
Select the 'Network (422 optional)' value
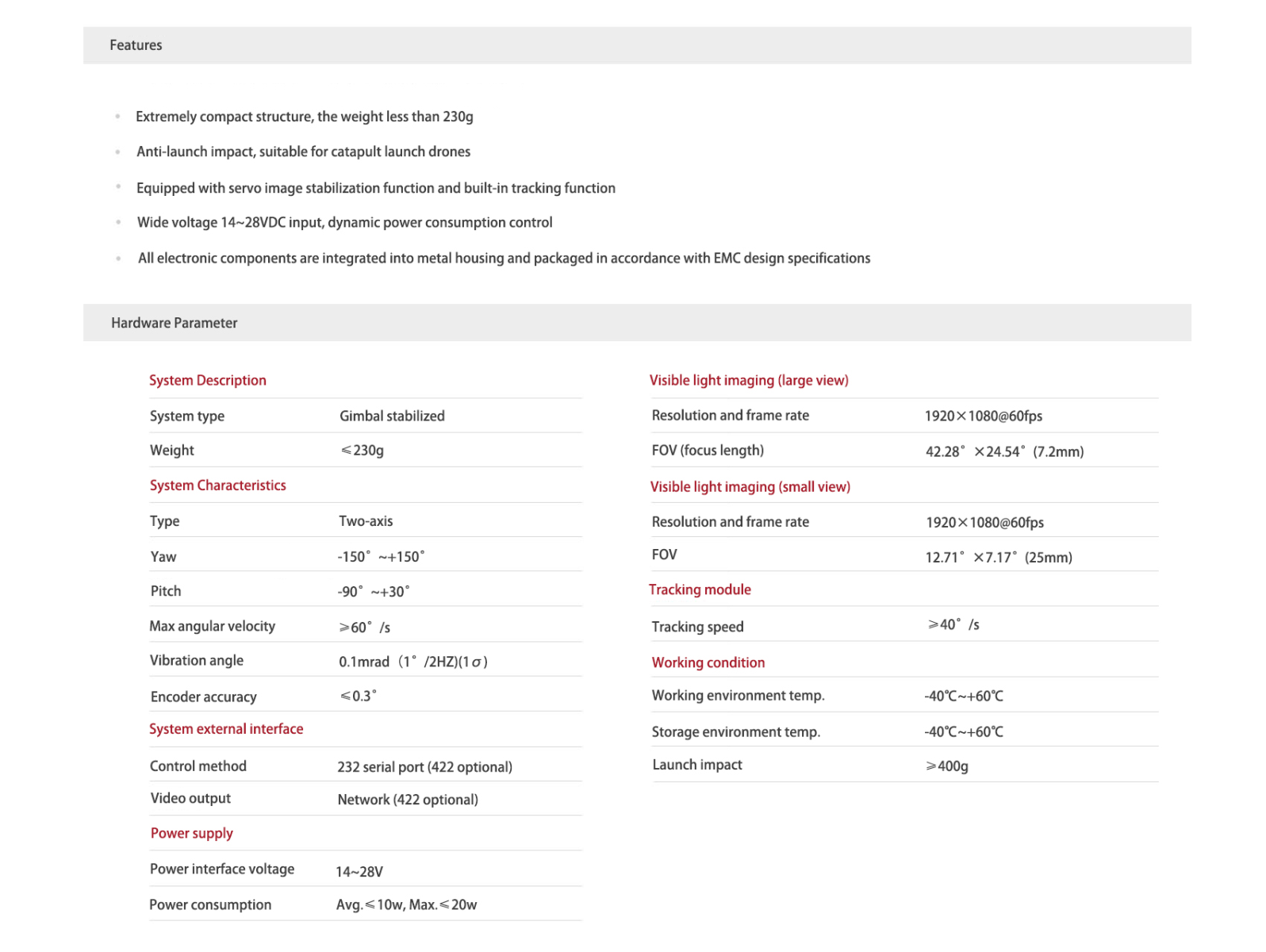(408, 800)
